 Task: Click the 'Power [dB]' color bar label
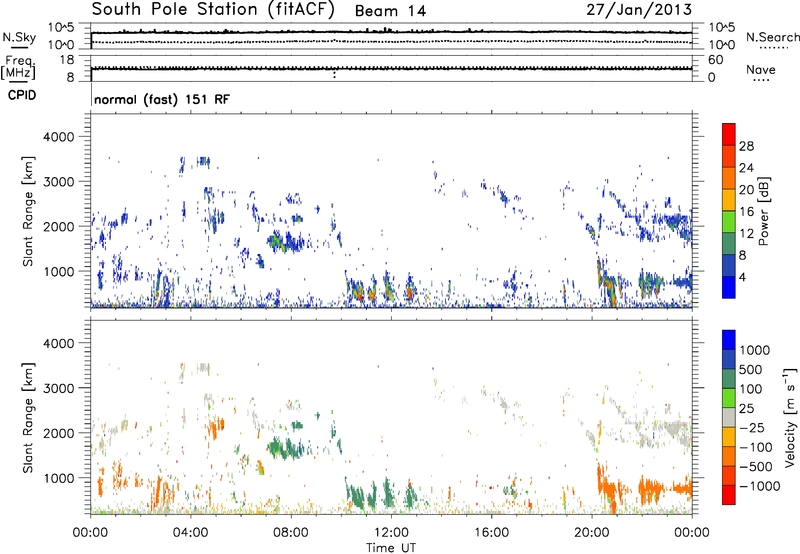(763, 211)
